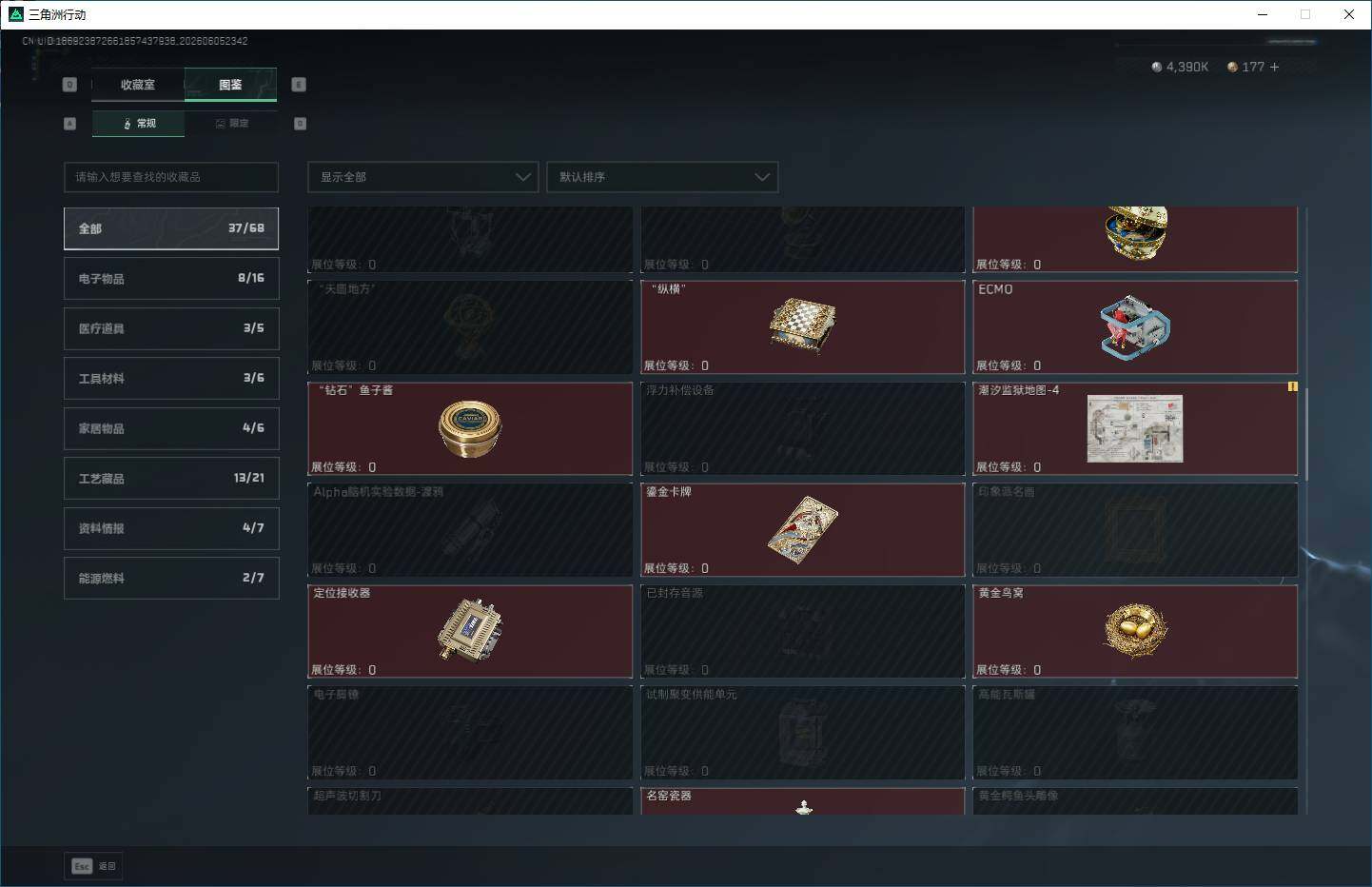Click the E key hint icon

point(299,85)
